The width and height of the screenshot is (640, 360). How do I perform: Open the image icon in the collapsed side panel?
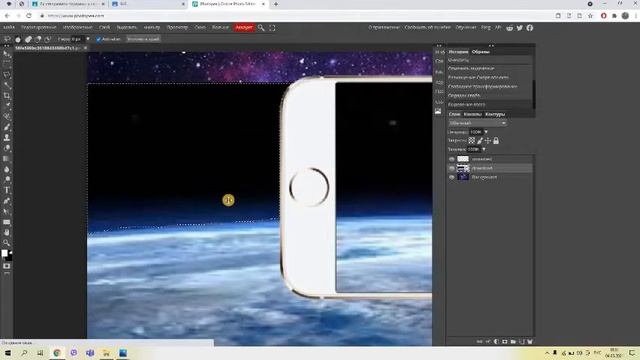point(438,111)
